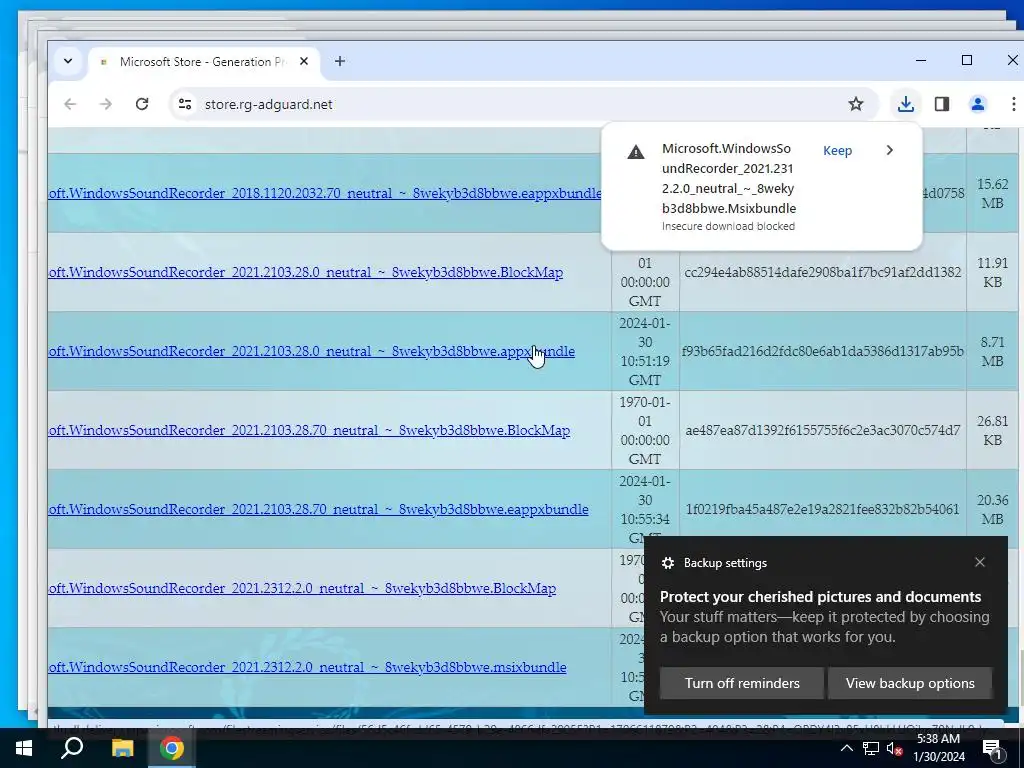1024x768 pixels.
Task: Toggle the Chrome side panel icon
Action: [942, 104]
